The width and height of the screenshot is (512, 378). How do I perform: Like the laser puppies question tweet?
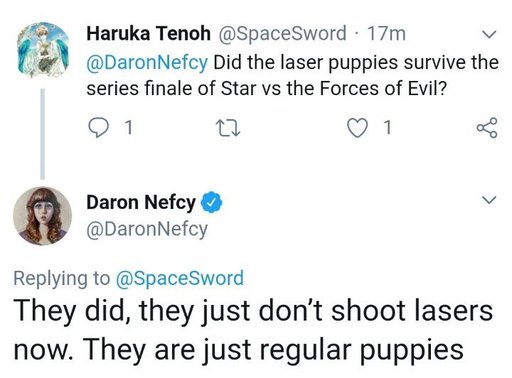pyautogui.click(x=357, y=128)
